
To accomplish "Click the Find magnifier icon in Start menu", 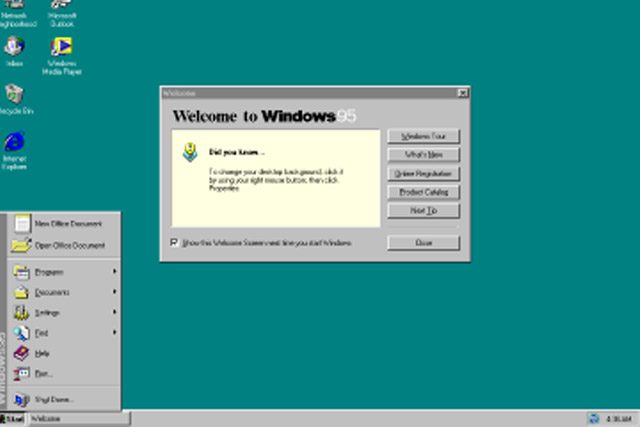I will [x=21, y=333].
